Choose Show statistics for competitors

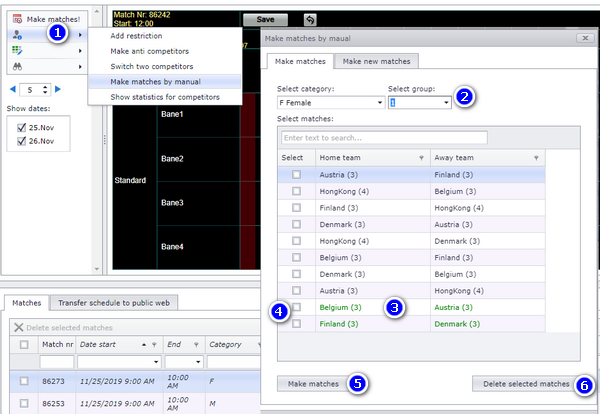coord(165,97)
